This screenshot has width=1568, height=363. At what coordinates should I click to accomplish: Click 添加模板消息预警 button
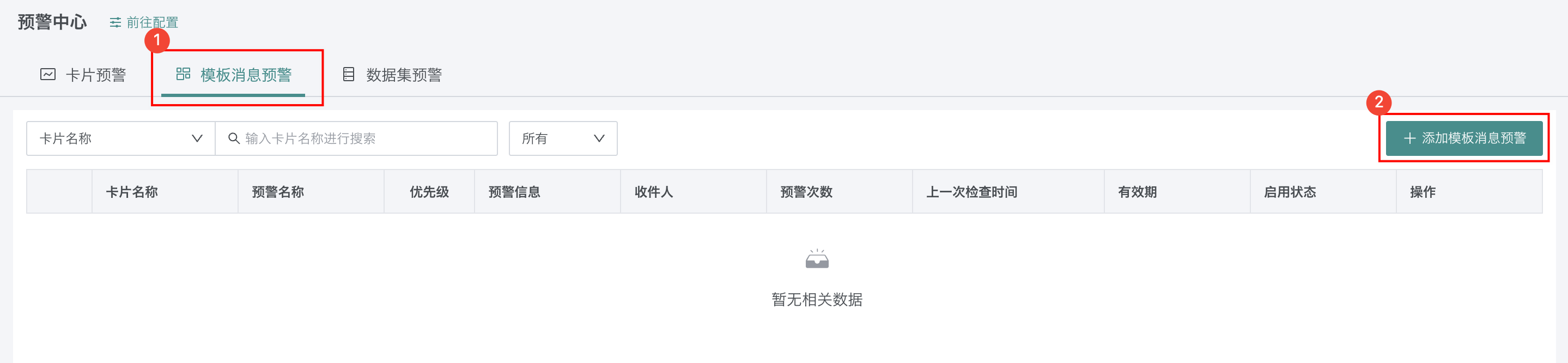click(x=1464, y=138)
